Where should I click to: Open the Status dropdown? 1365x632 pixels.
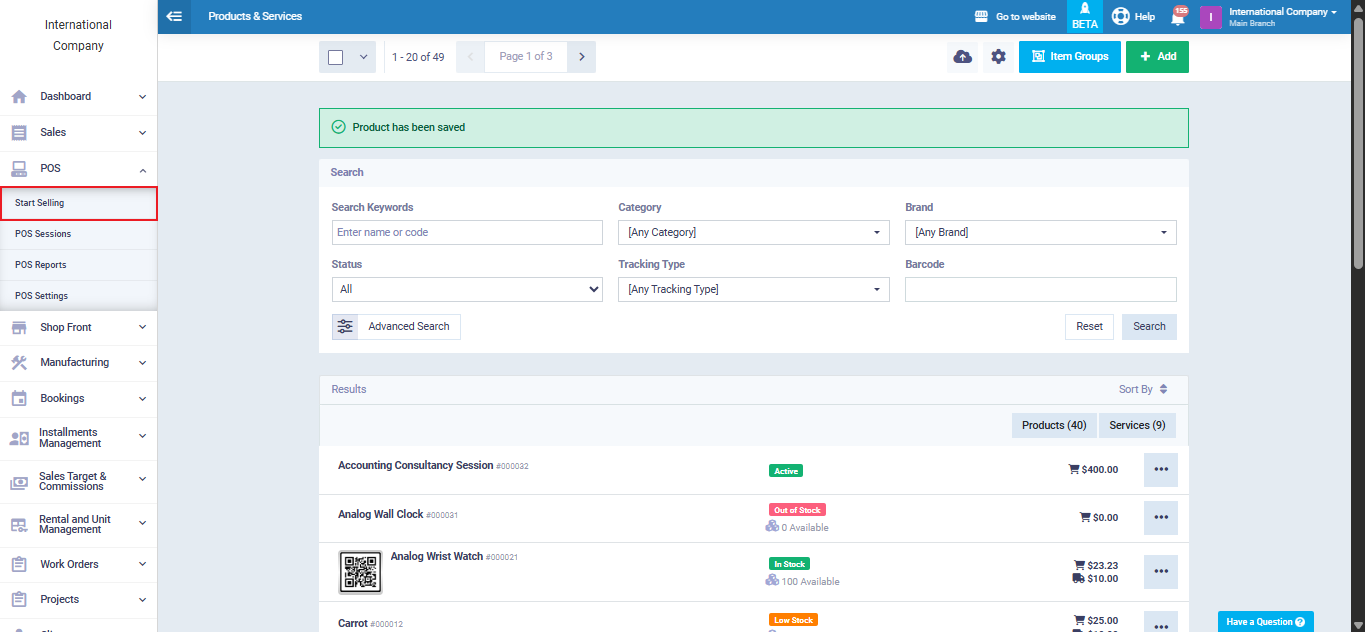coord(467,289)
